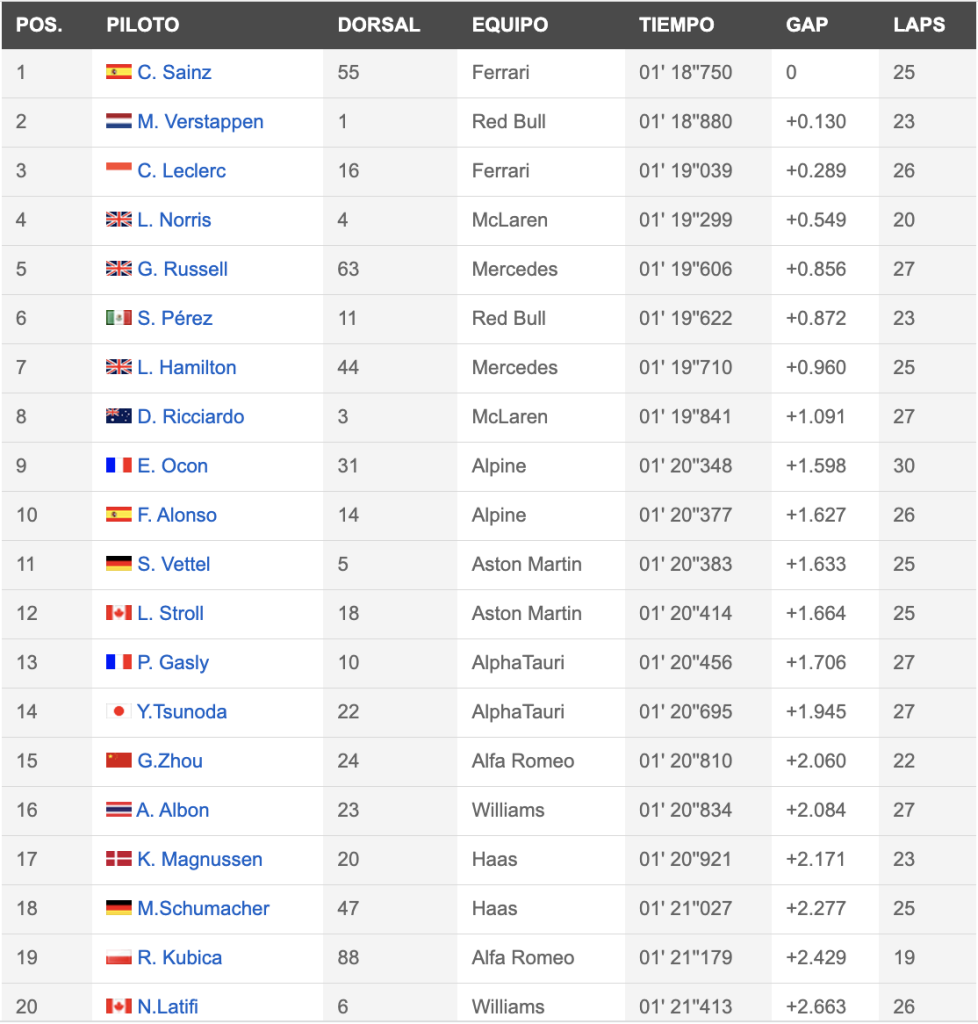The width and height of the screenshot is (978, 1024).
Task: Click the Mexican flag beside S. Pérez
Action: 119,317
